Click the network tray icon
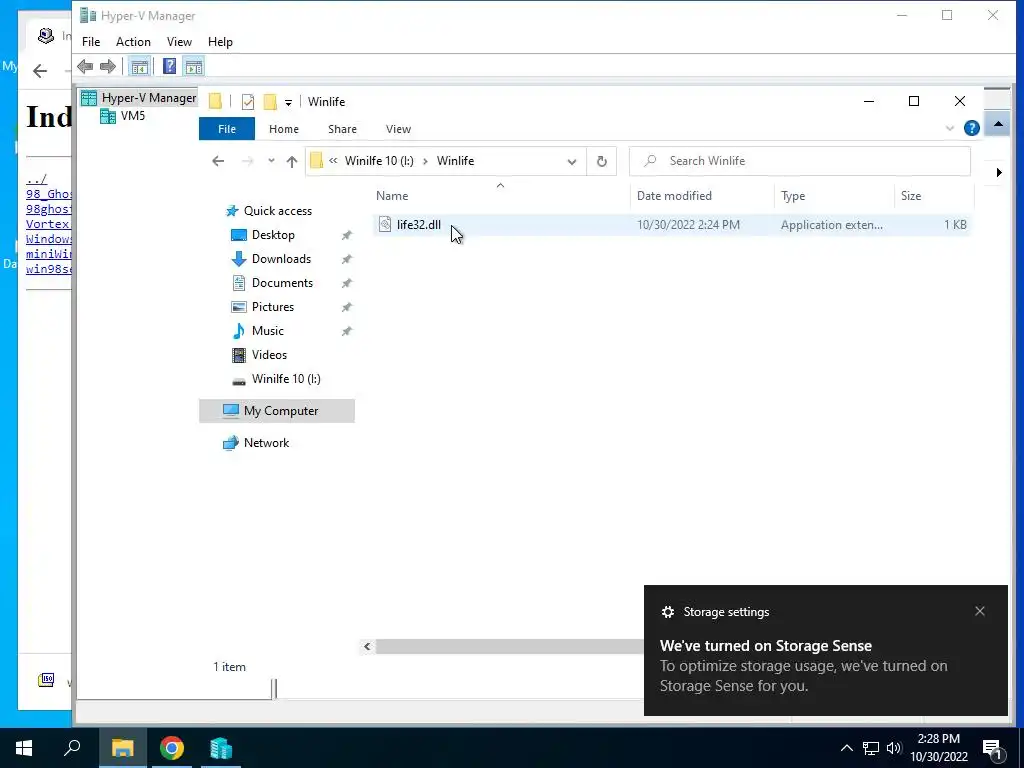1024x768 pixels. point(871,748)
